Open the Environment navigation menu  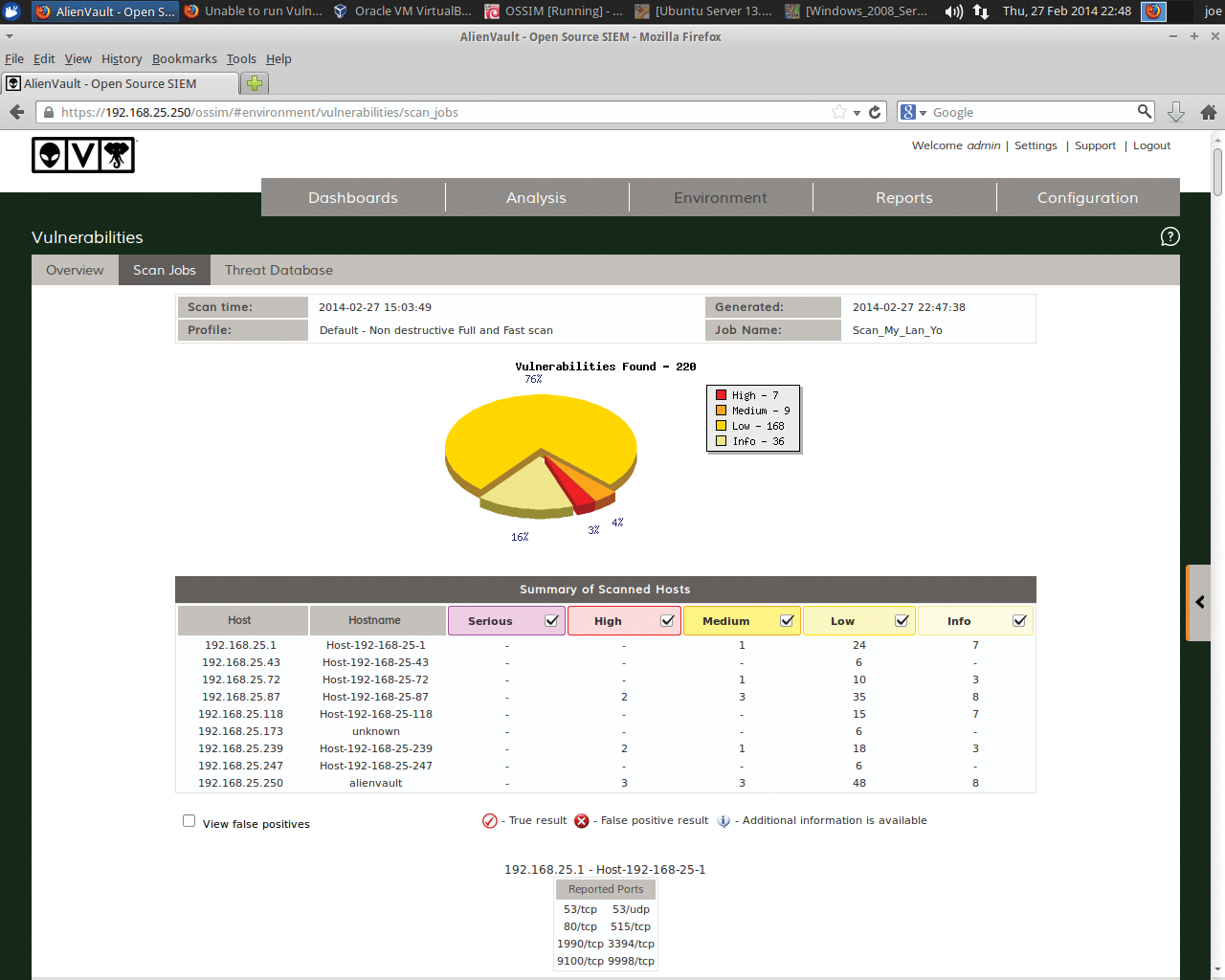[x=721, y=197]
